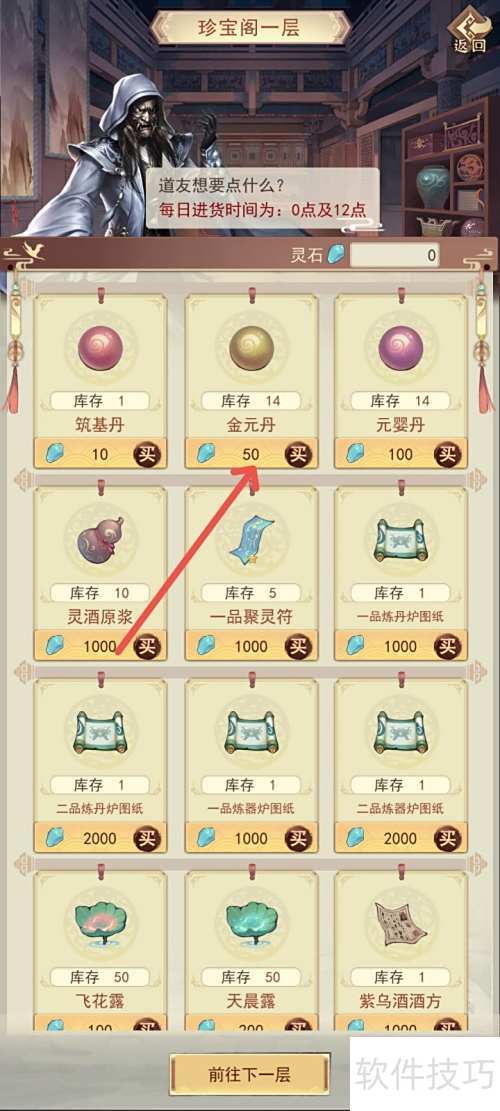The height and width of the screenshot is (1111, 500).
Task: Tap the 珍宝阁一层 title banner
Action: [x=249, y=28]
